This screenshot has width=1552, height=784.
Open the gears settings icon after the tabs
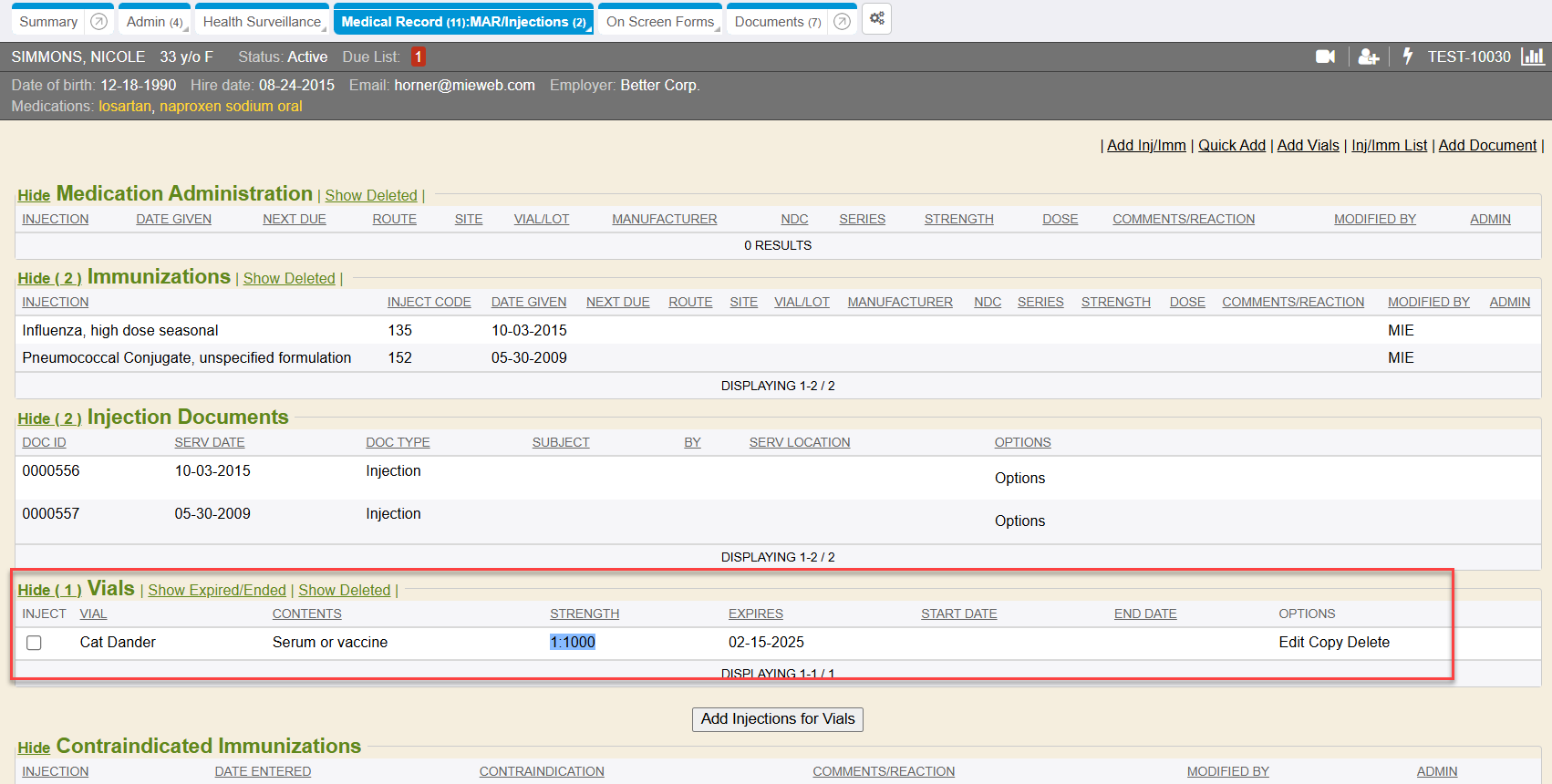(x=876, y=19)
